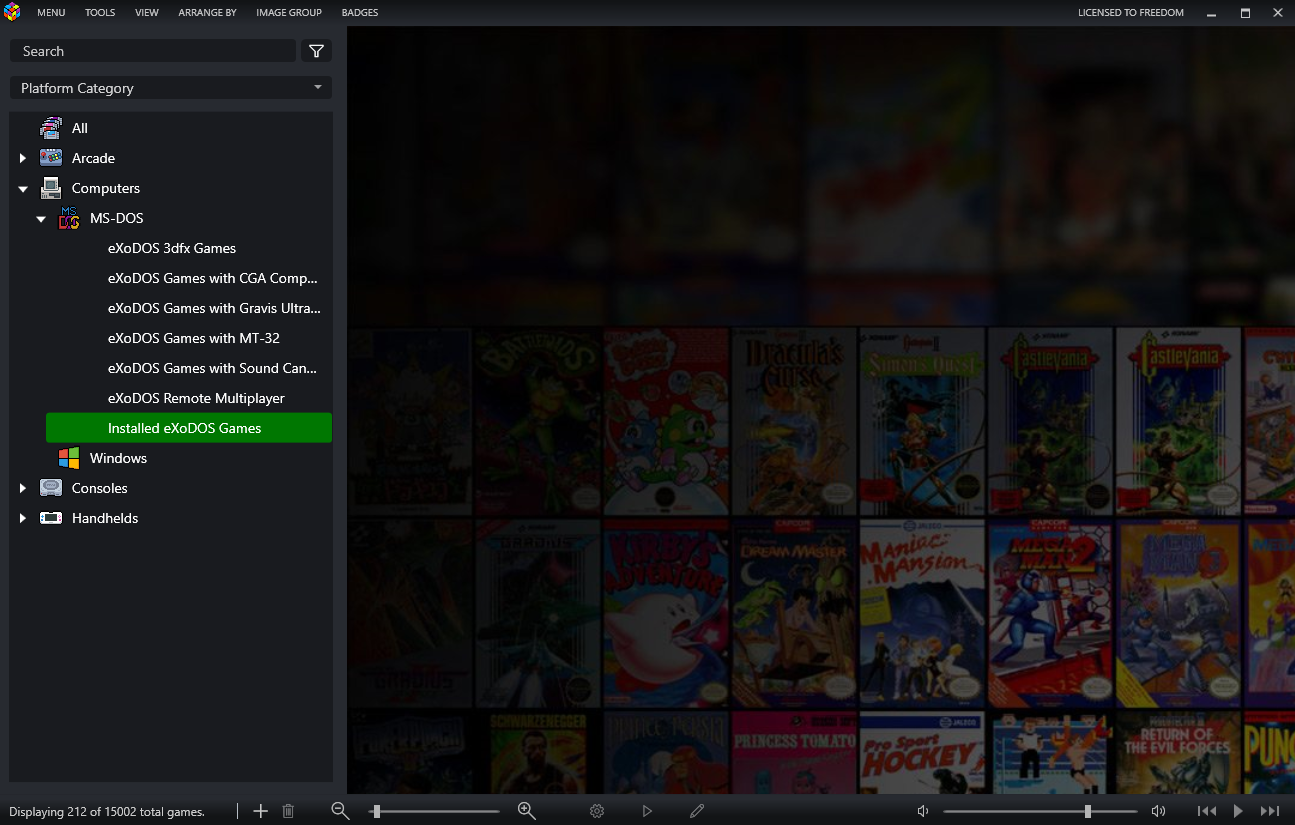Open the MENU menu
Screen dimensions: 1295x825
pyautogui.click(x=51, y=13)
